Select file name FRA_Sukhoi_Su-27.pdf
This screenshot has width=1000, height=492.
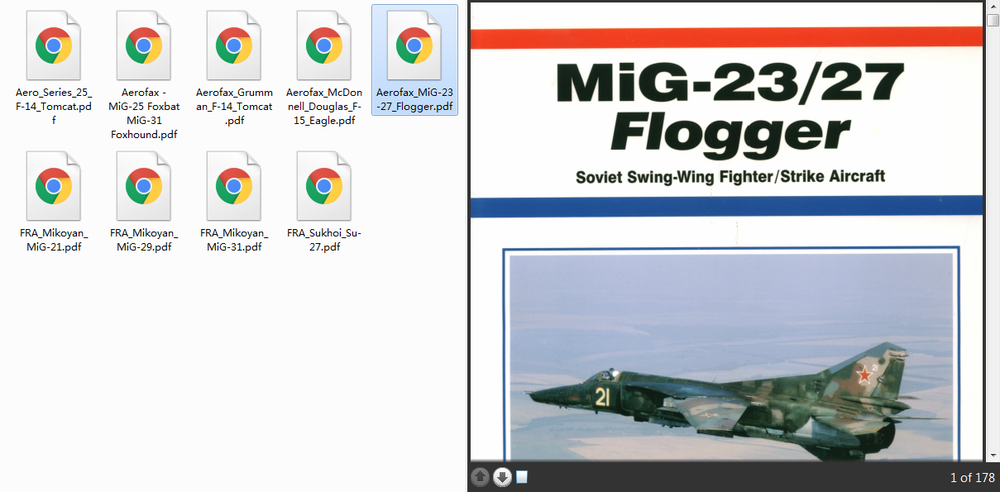click(x=324, y=240)
